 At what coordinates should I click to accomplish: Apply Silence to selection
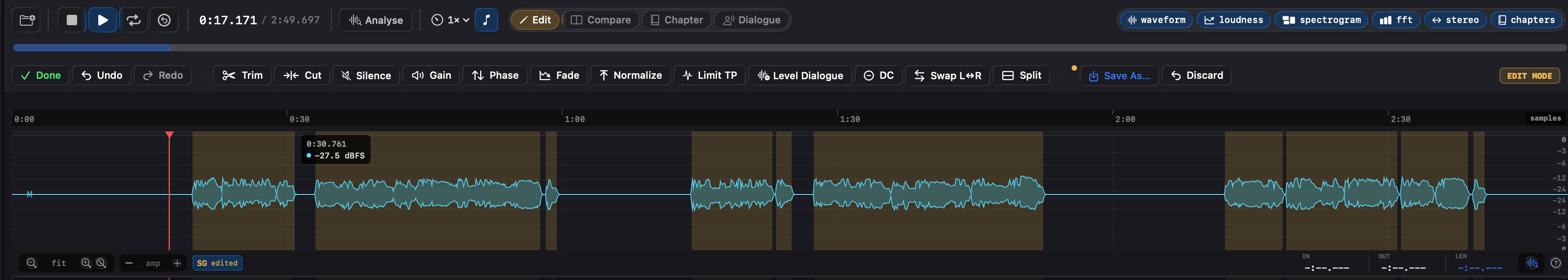tap(367, 75)
